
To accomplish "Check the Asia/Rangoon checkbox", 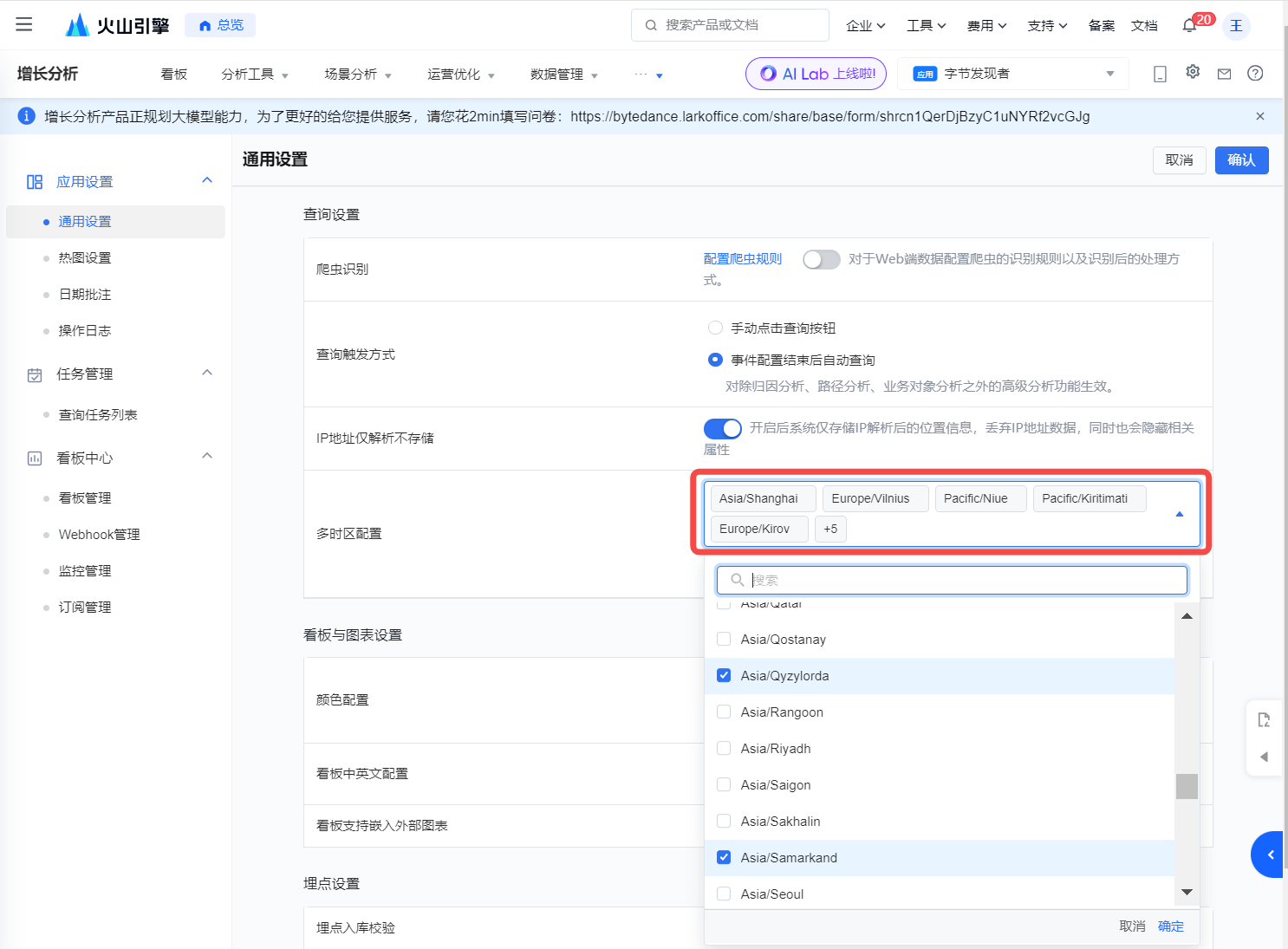I will [x=724, y=712].
